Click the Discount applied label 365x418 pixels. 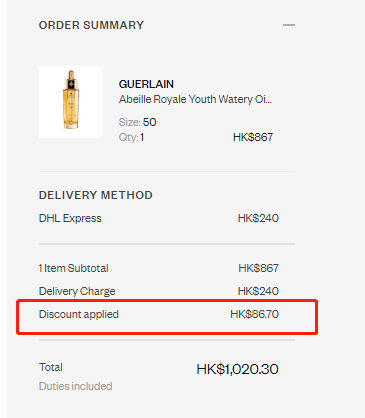pyautogui.click(x=79, y=314)
